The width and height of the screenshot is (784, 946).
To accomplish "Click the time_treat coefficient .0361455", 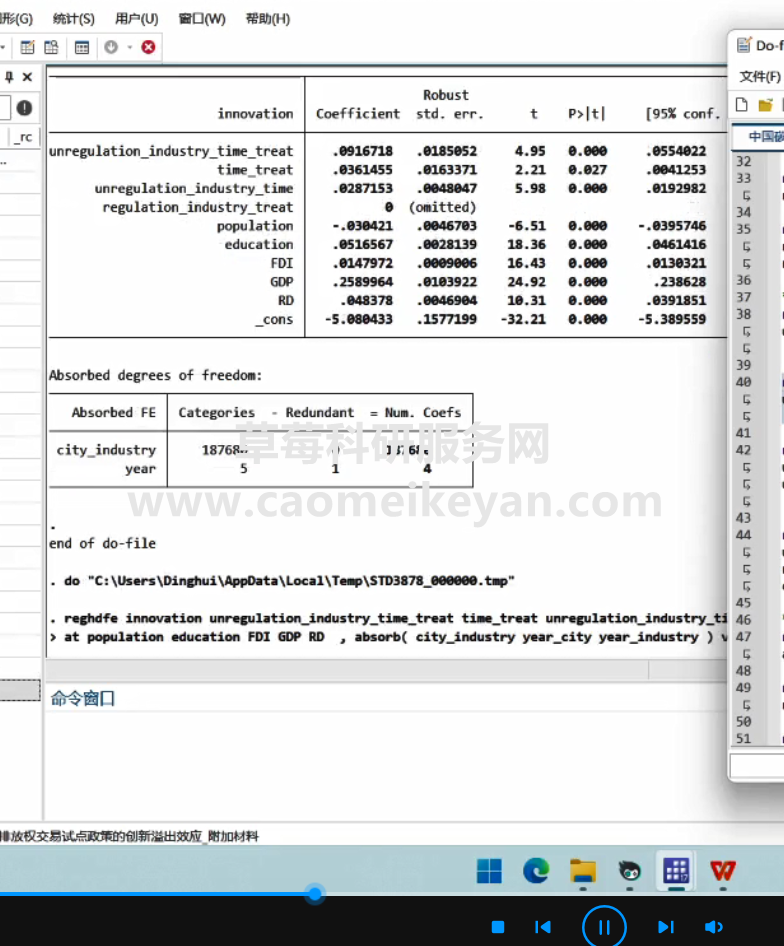I will point(362,170).
